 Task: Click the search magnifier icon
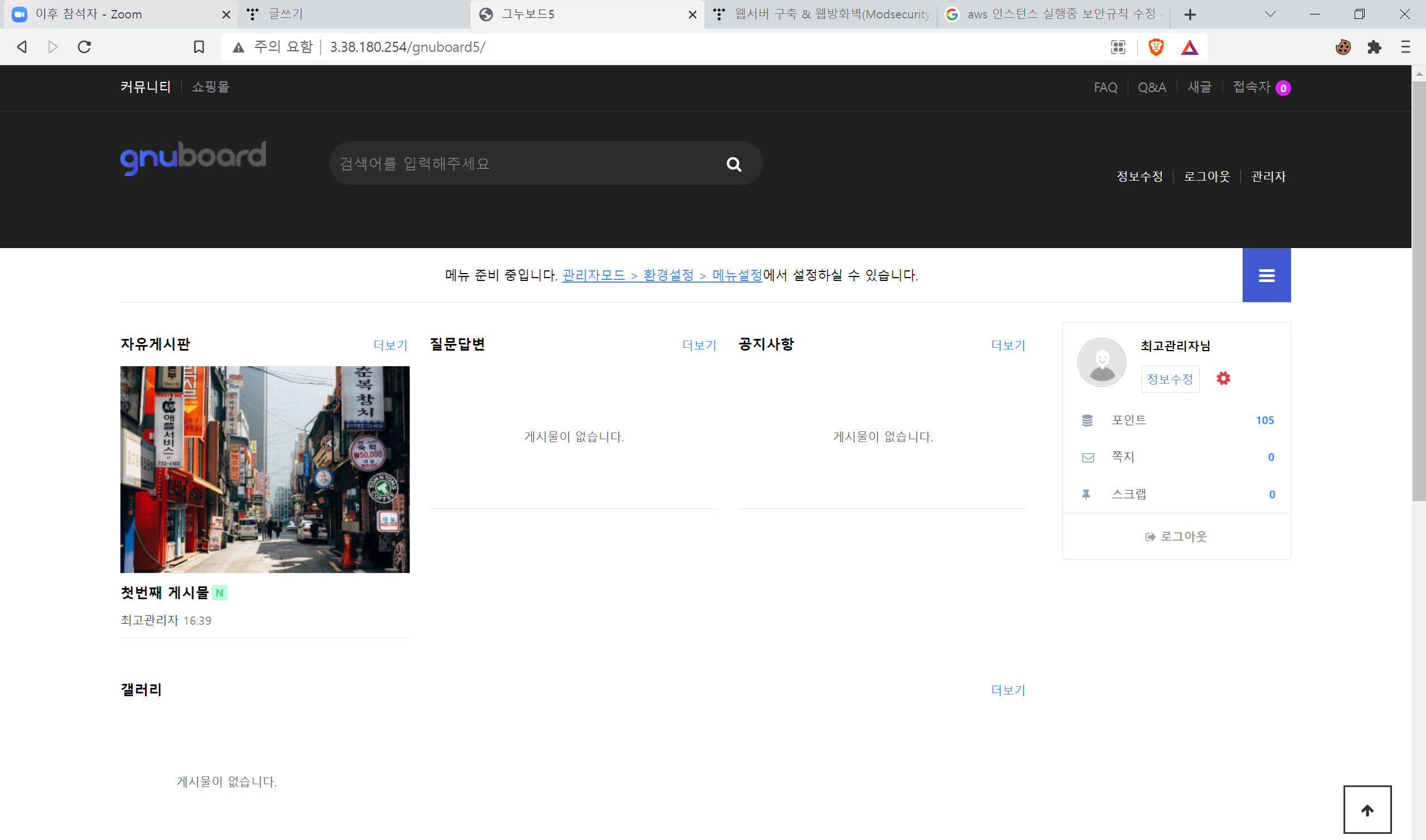tap(734, 164)
